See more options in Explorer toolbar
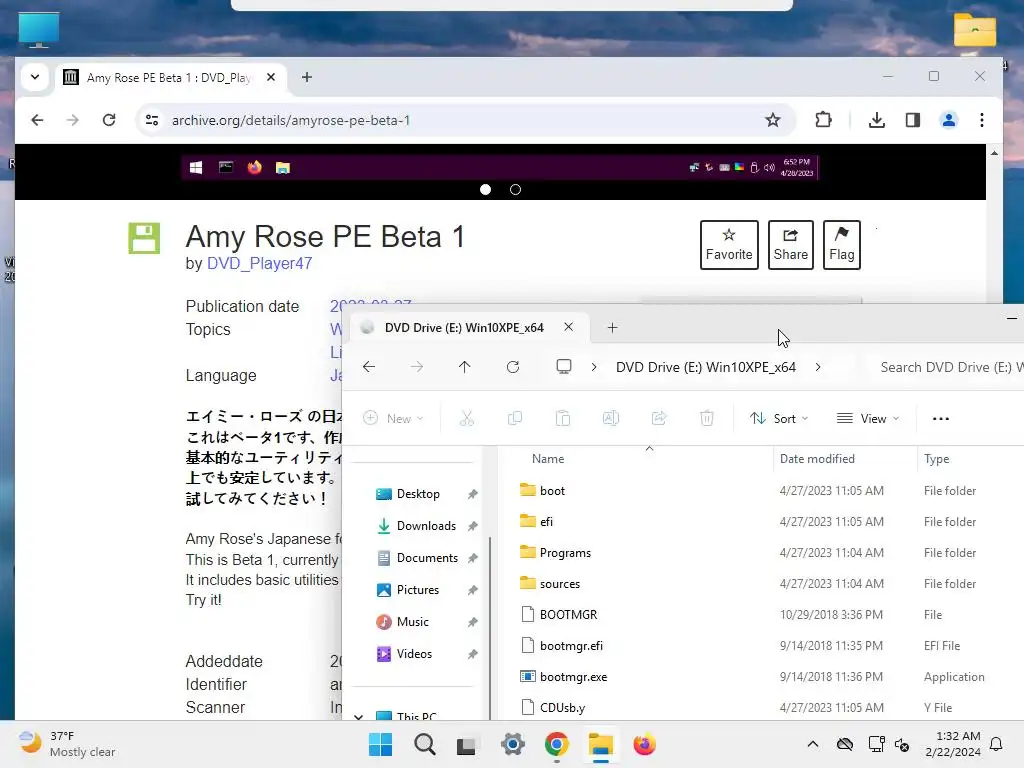Image resolution: width=1024 pixels, height=768 pixels. 940,419
